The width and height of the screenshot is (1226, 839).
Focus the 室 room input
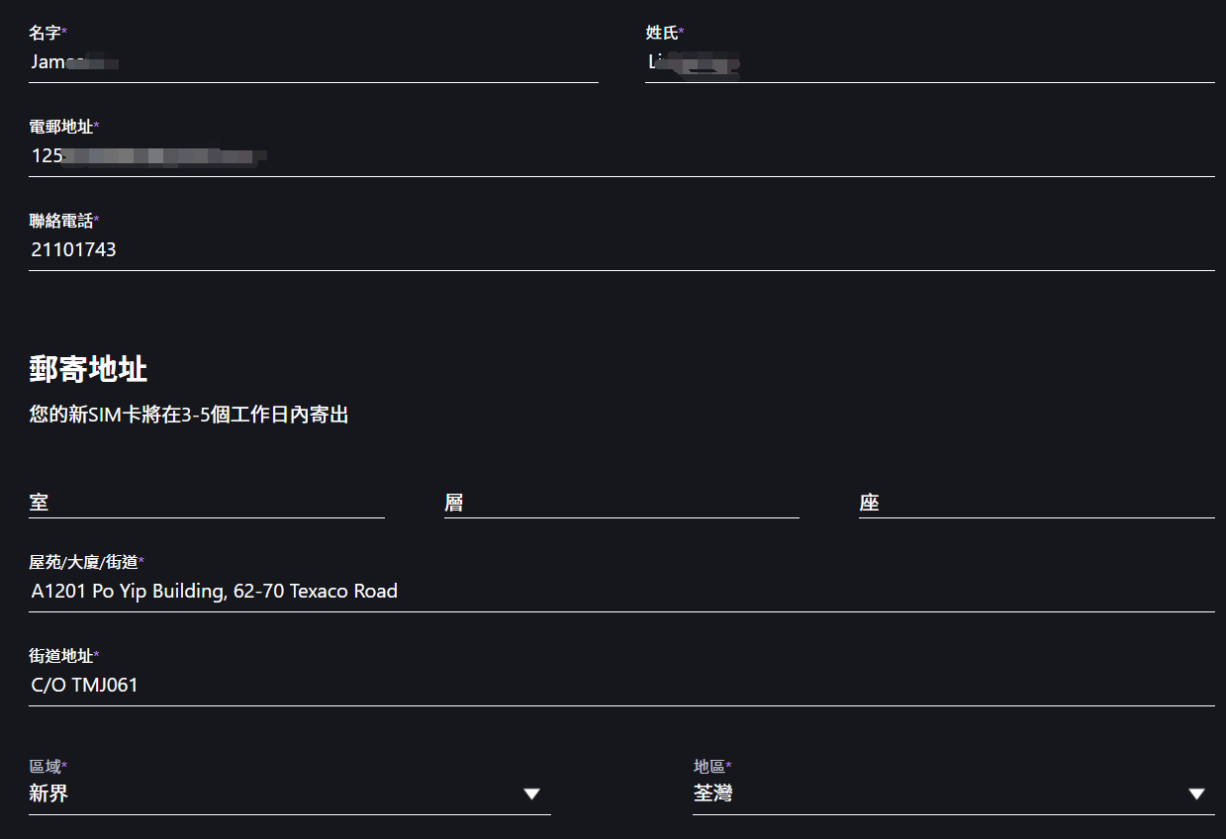[207, 503]
